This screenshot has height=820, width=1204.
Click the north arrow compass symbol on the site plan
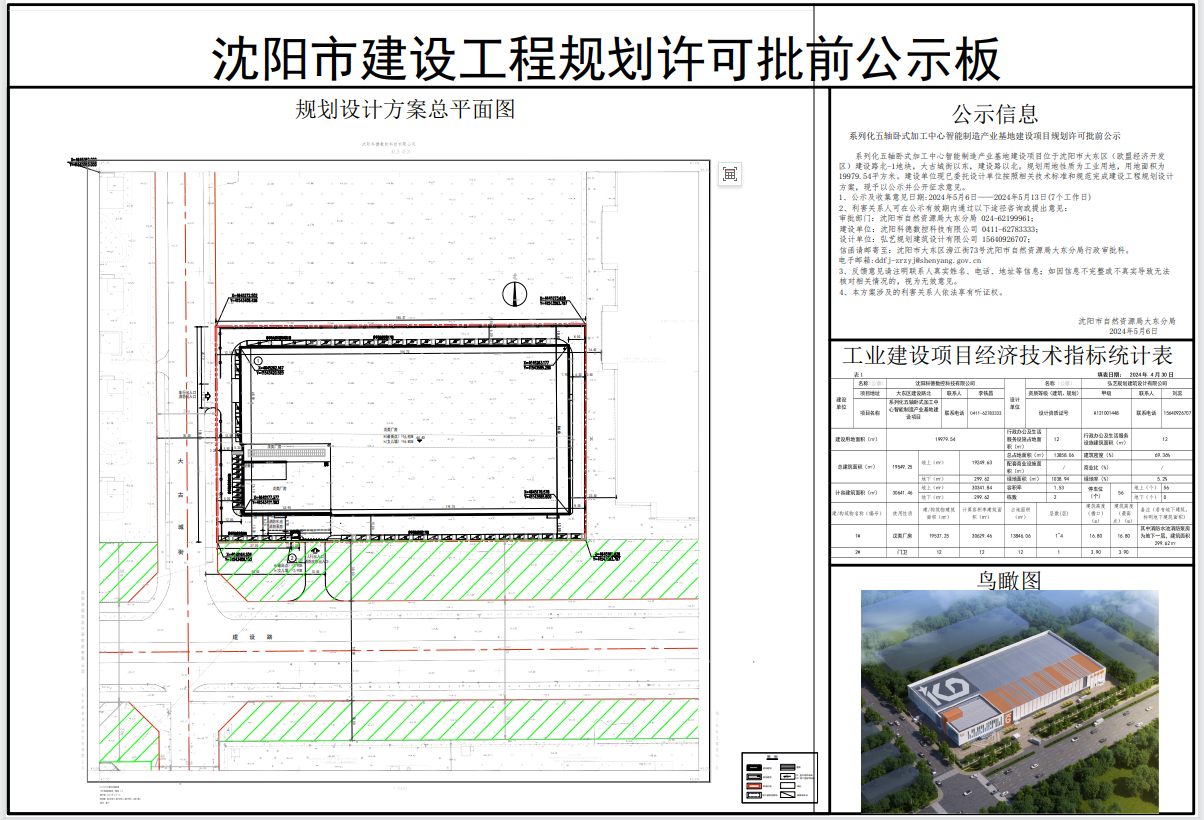coord(515,294)
